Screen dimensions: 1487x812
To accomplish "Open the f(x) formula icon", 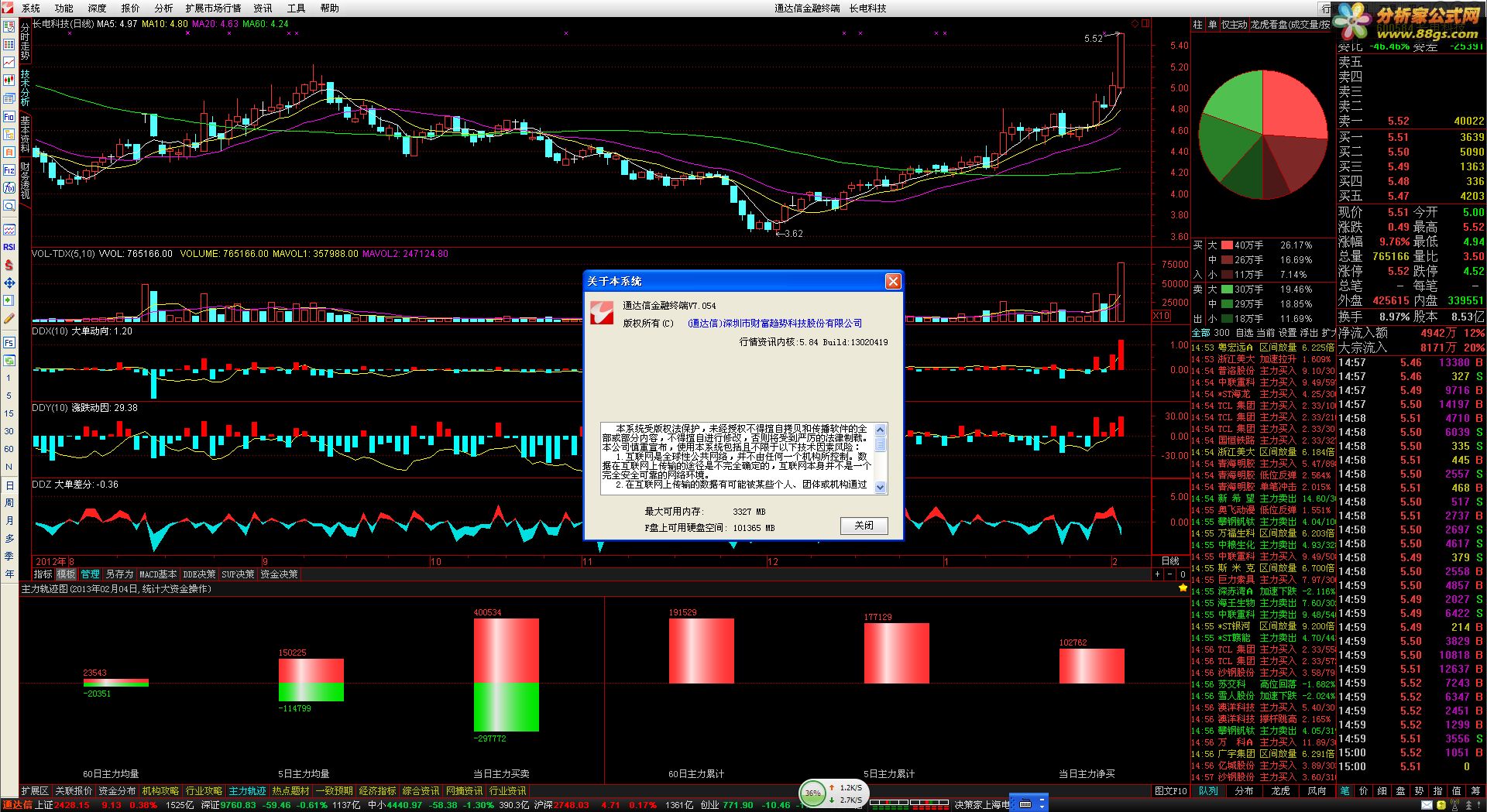I will pyautogui.click(x=9, y=188).
